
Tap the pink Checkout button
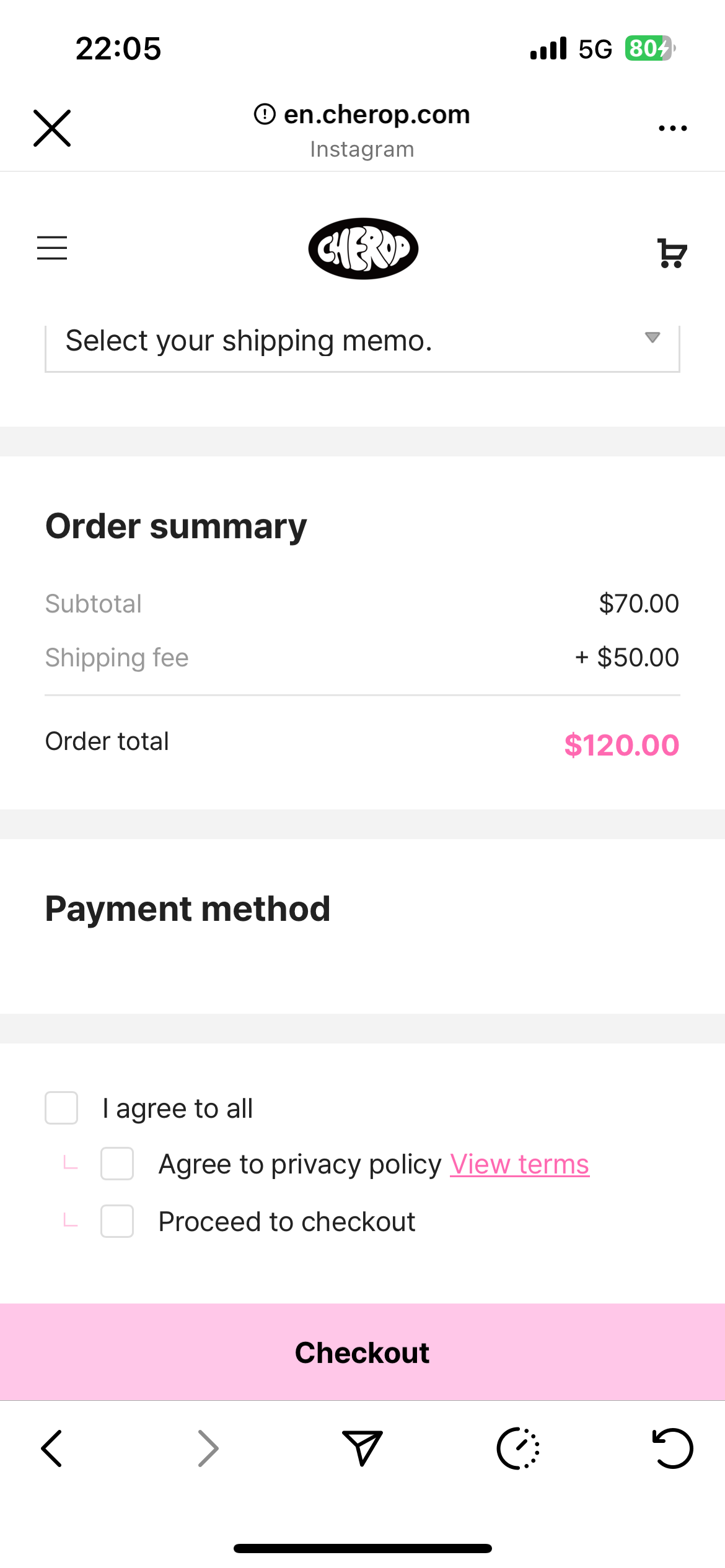point(362,1352)
